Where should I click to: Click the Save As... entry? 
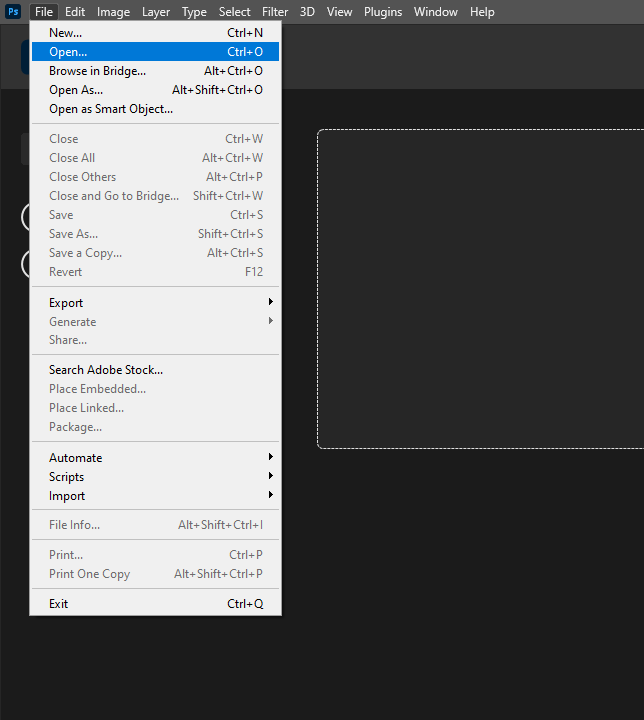coord(155,234)
